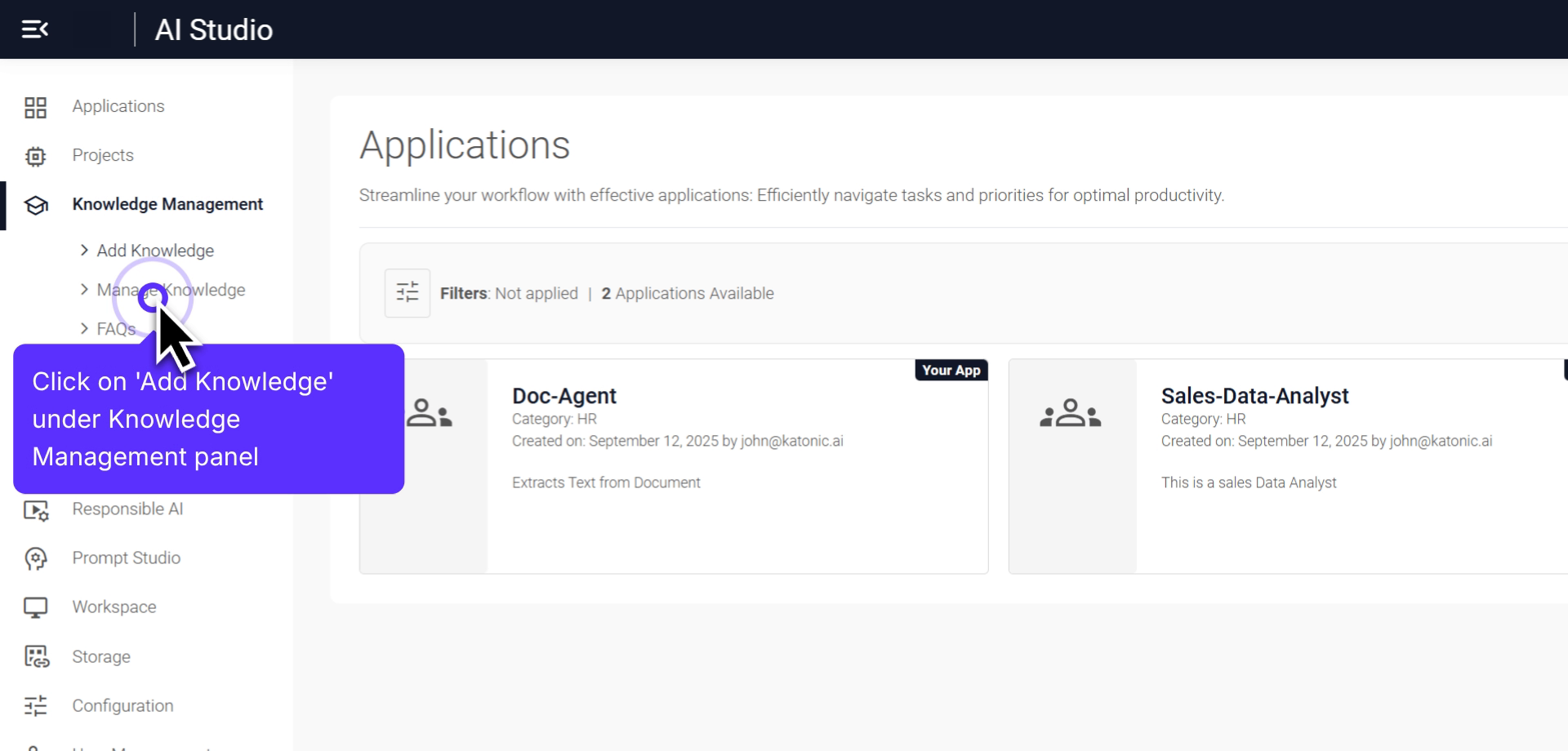
Task: Click the Knowledge Management graduation cap icon
Action: (35, 205)
